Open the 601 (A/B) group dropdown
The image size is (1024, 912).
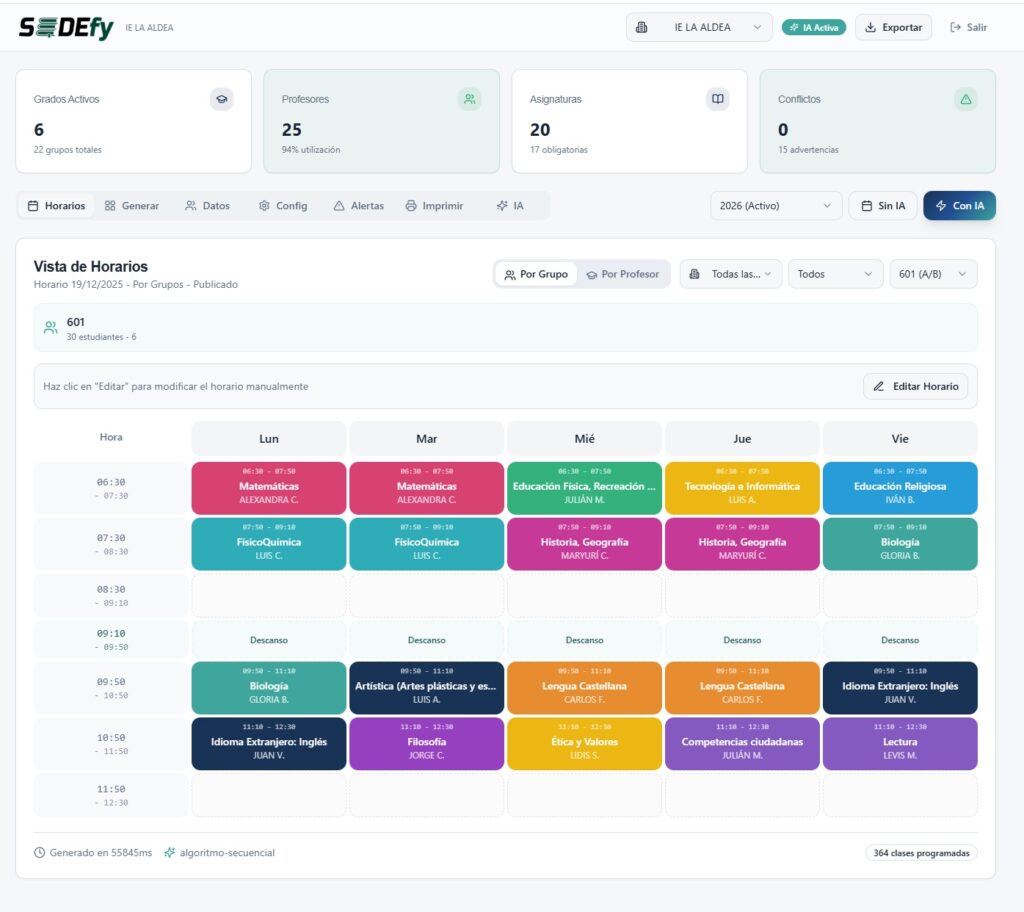point(933,274)
